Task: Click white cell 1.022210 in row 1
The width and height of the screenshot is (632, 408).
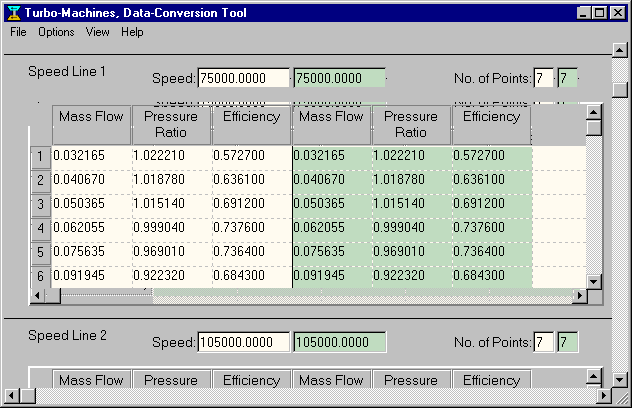Action: 172,156
